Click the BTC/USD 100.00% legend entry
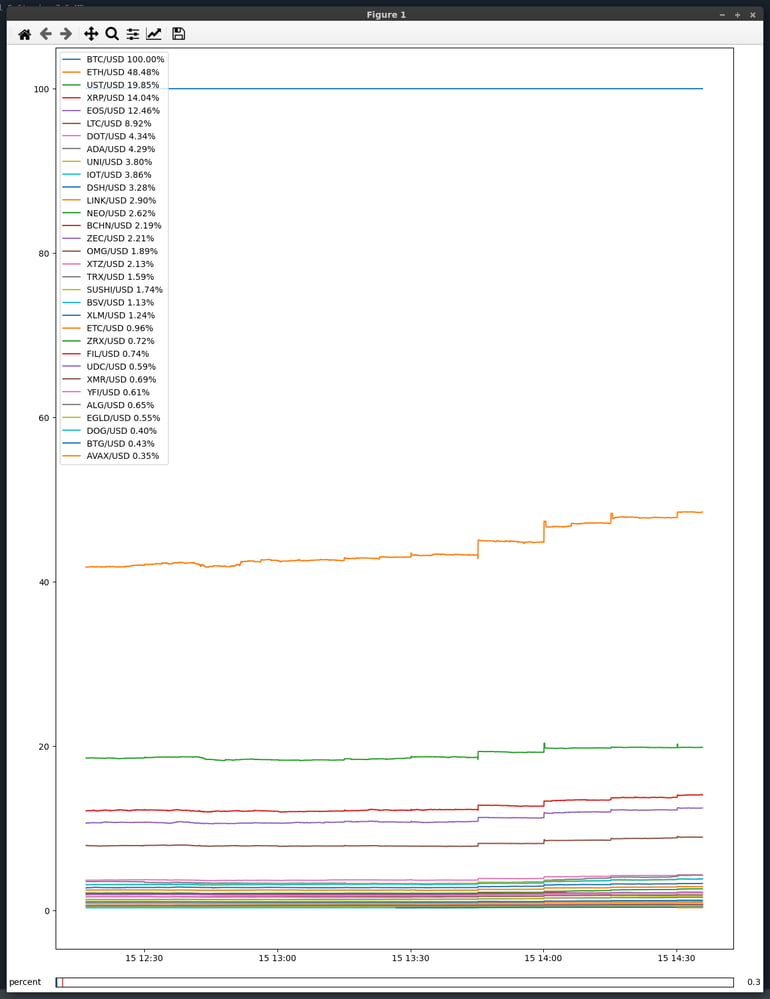The image size is (770, 999). 113,59
